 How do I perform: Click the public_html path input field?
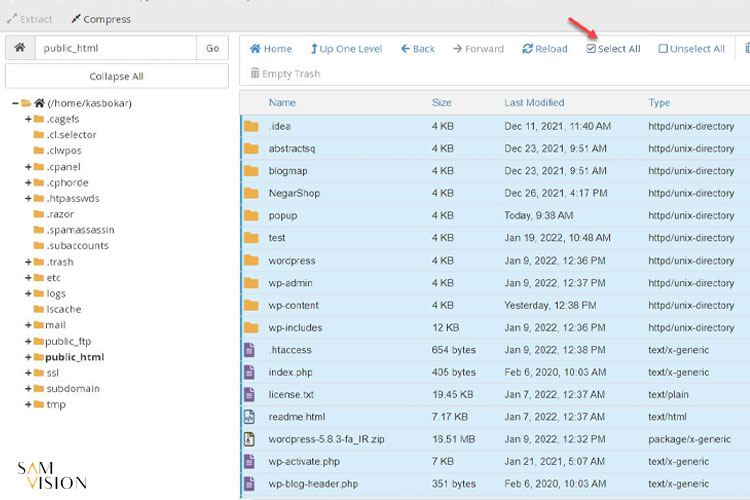[x=115, y=48]
